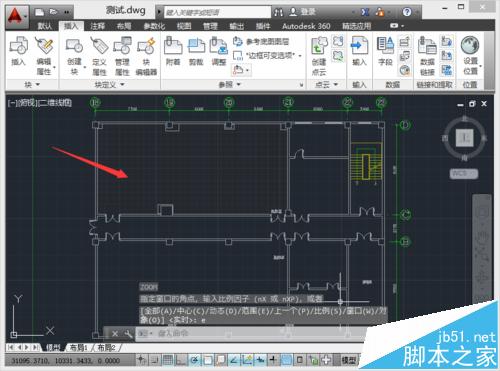The width and height of the screenshot is (500, 371).
Task: Click the [-] viewport controls label
Action: [x=12, y=103]
